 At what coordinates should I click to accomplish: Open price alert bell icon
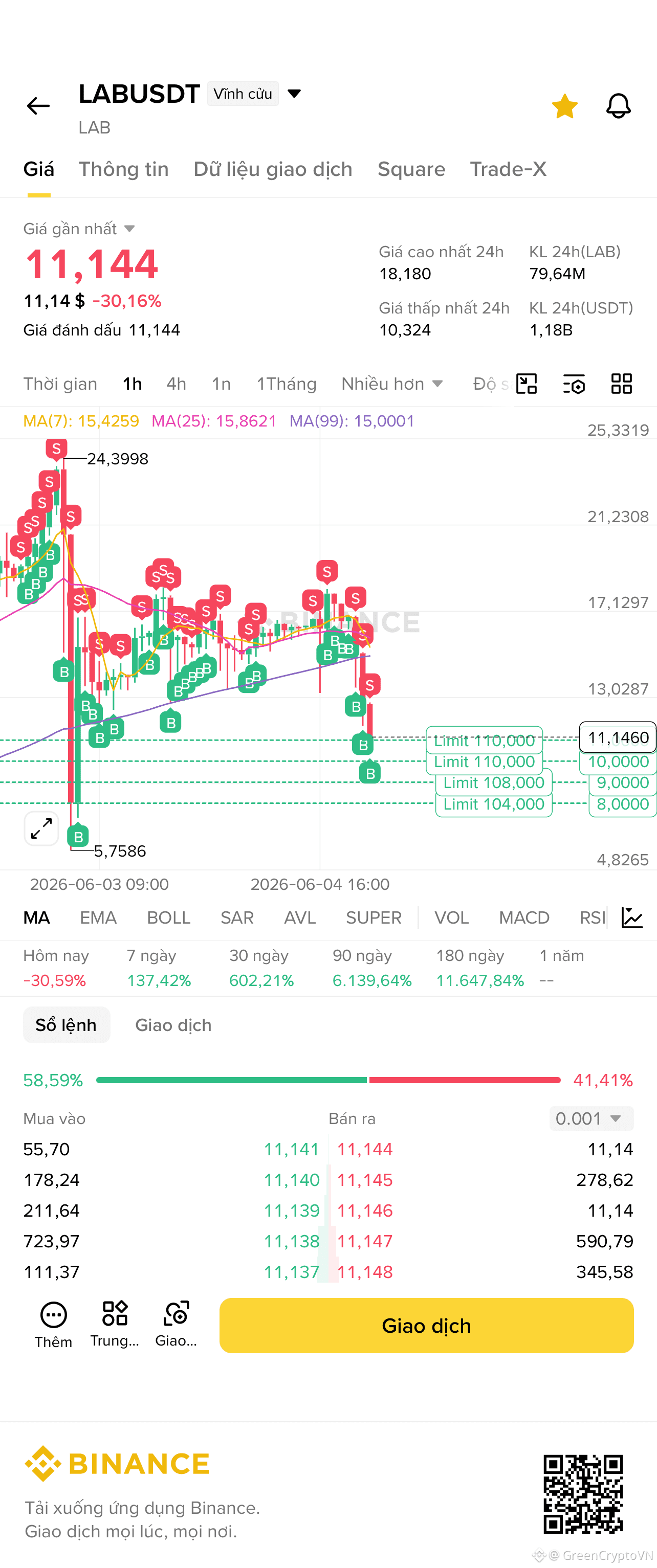point(618,106)
